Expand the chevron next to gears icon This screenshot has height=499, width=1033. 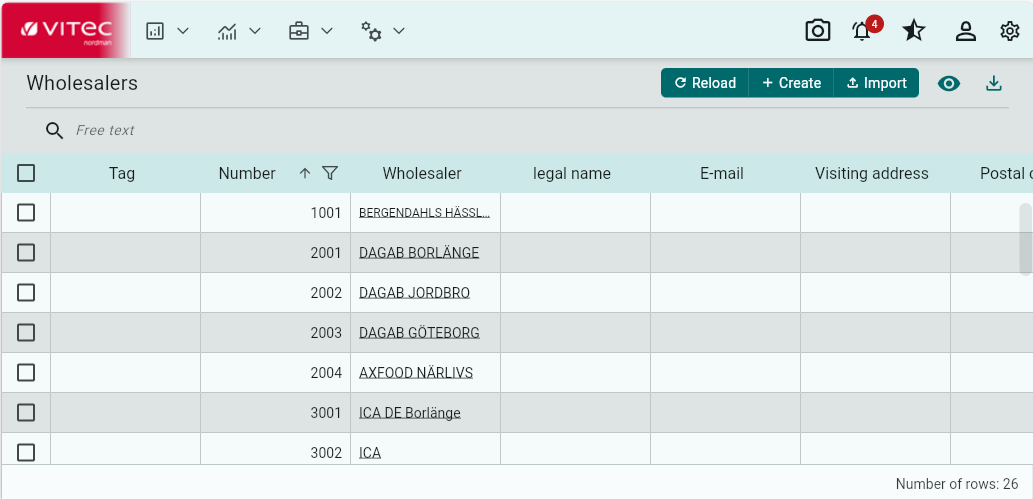pos(399,31)
